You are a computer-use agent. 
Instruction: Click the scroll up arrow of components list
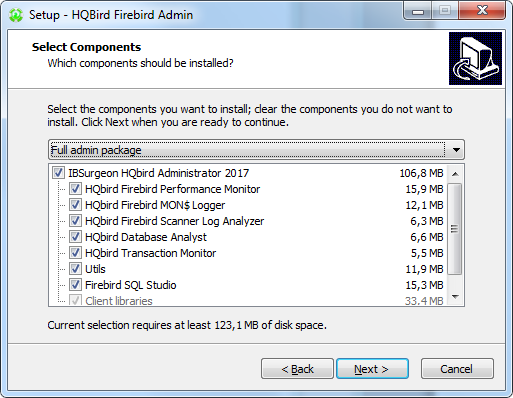(x=455, y=174)
